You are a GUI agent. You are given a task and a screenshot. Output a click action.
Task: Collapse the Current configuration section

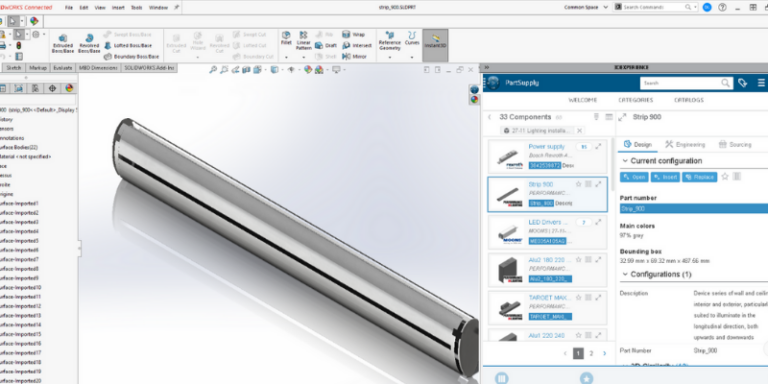(x=624, y=161)
